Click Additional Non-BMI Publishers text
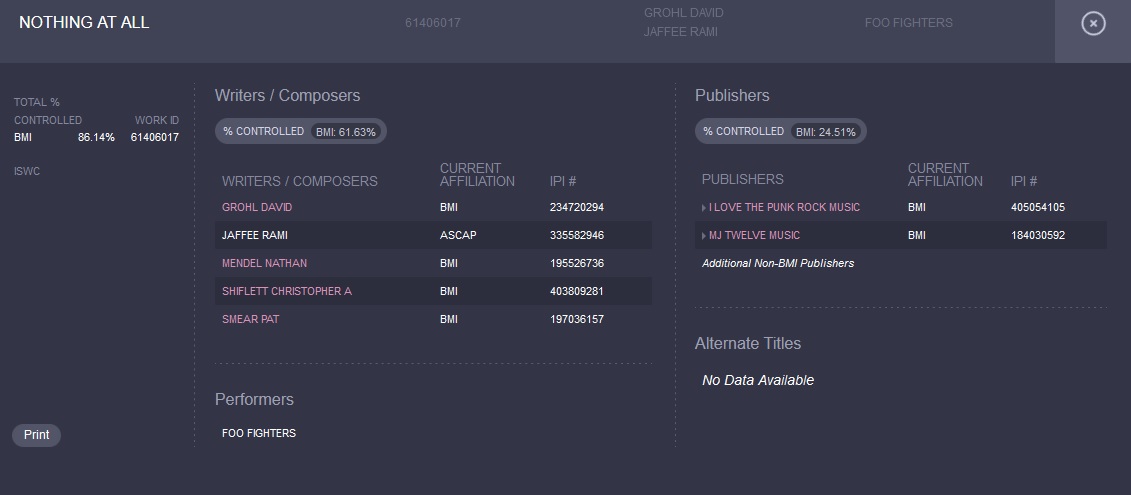This screenshot has height=495, width=1131. (778, 263)
